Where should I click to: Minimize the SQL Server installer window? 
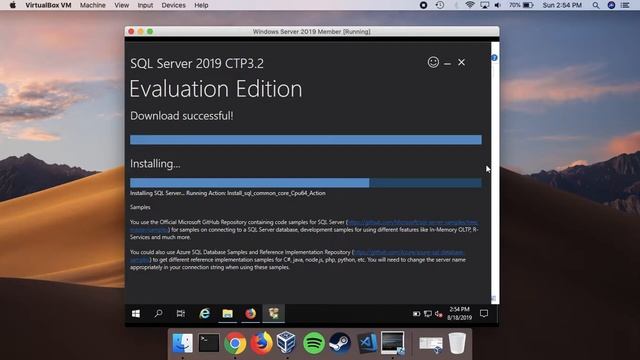coord(448,63)
